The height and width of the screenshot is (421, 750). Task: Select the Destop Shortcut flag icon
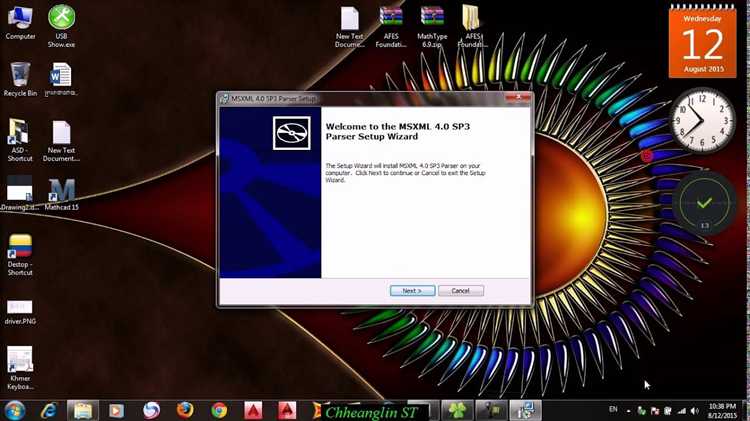[20, 255]
